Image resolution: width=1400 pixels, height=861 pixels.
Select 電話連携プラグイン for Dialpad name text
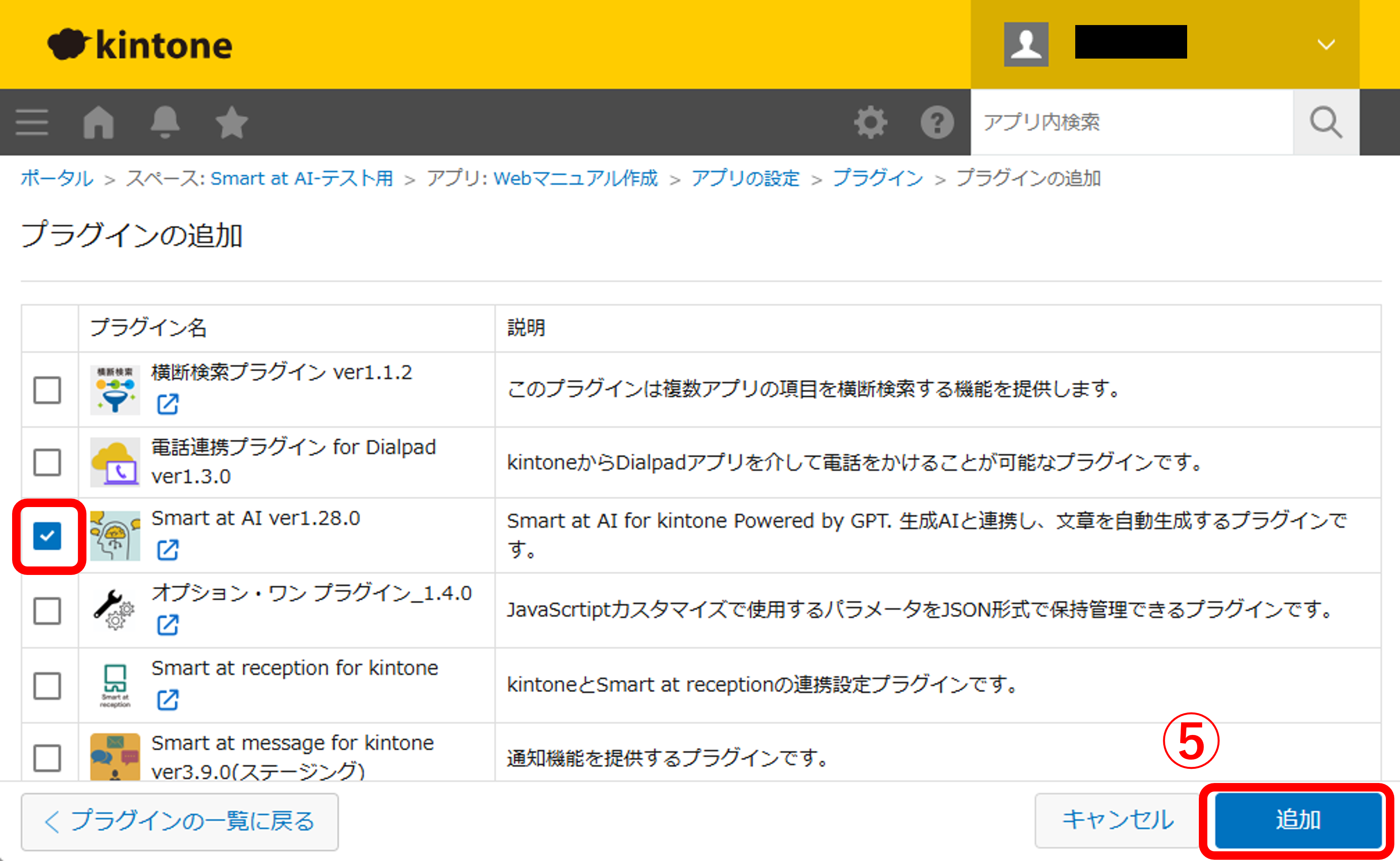[294, 462]
